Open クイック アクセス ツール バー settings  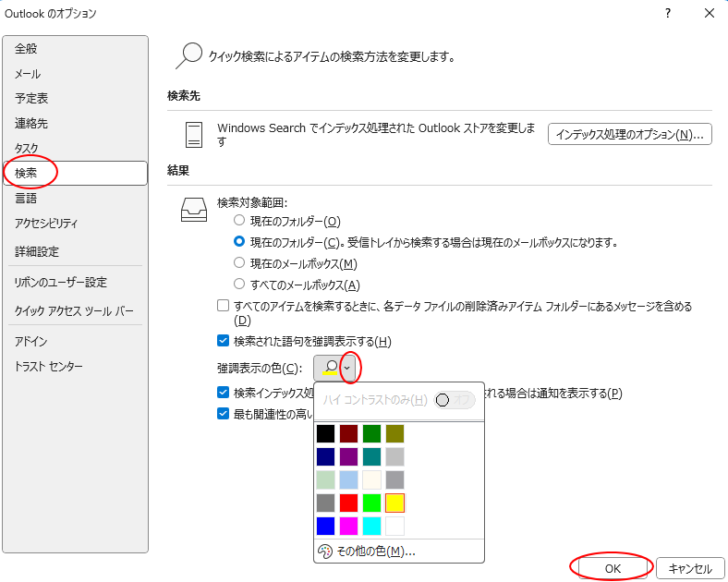(x=74, y=311)
